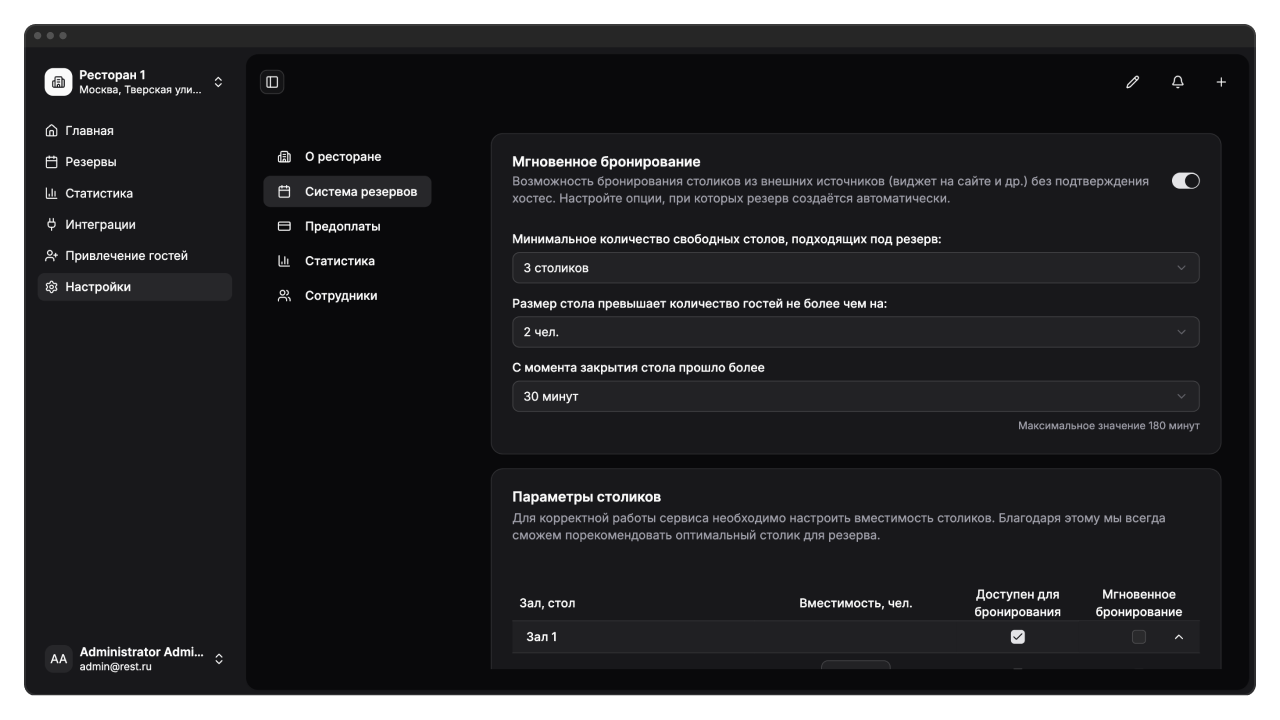This screenshot has height=720, width=1280.
Task: Open the 3 столиков dropdown
Action: (x=855, y=268)
